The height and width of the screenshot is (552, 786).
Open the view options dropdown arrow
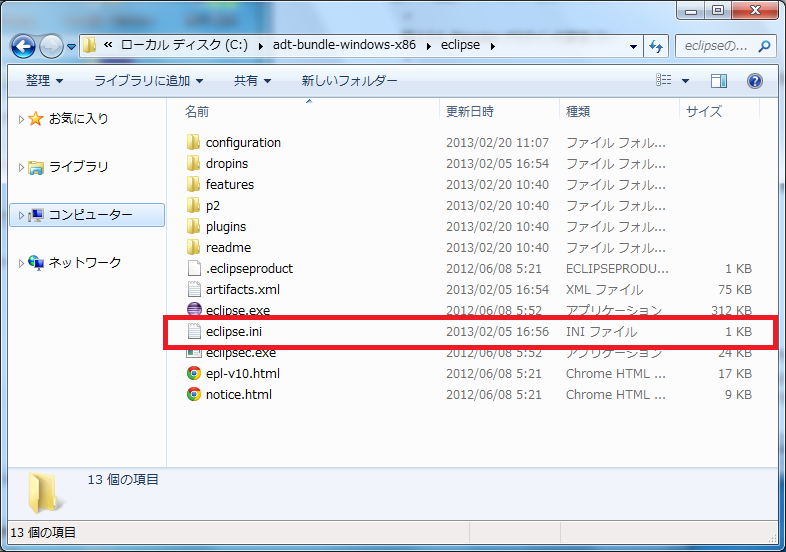[685, 81]
